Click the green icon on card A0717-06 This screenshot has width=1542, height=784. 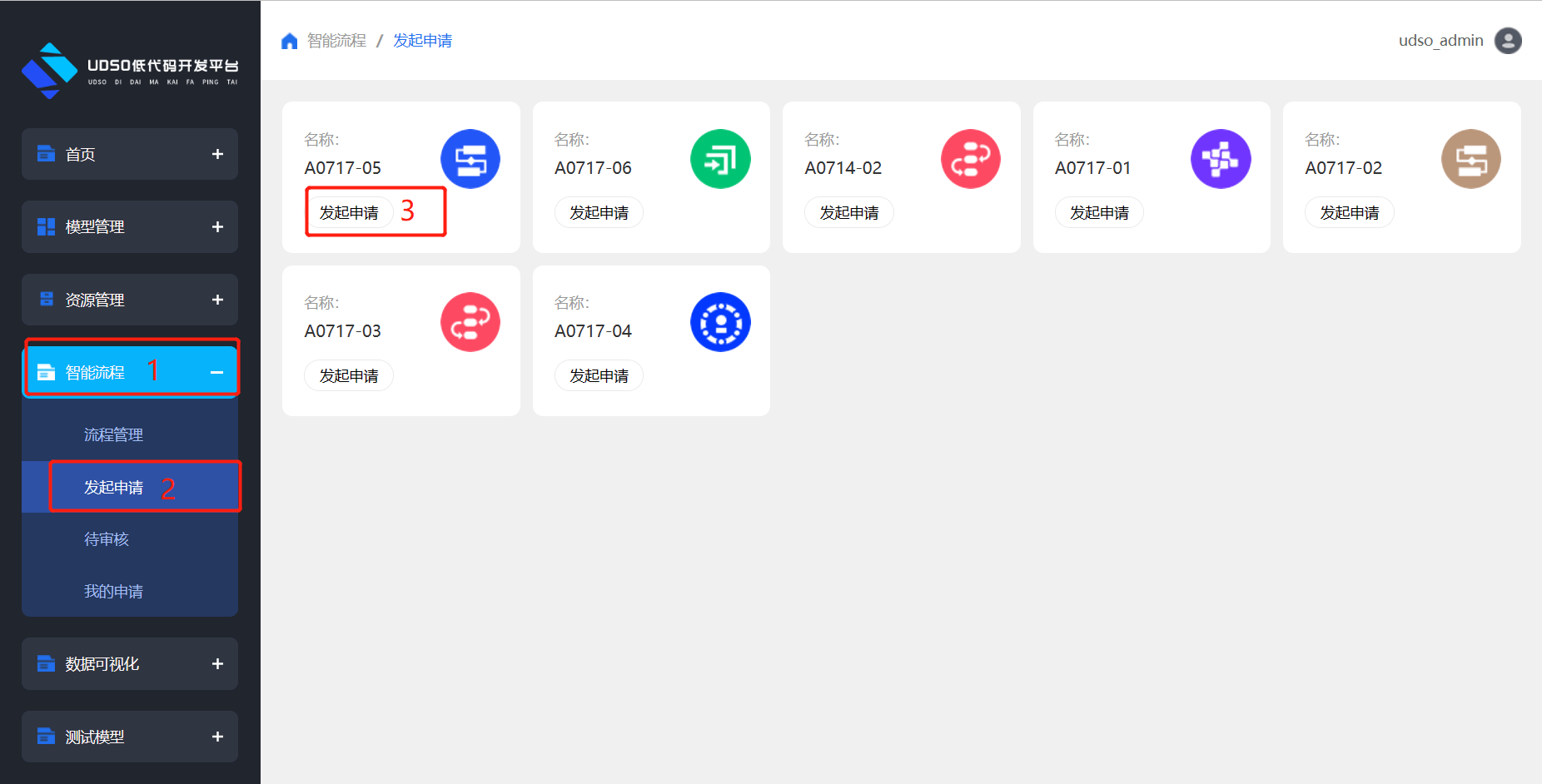point(720,159)
